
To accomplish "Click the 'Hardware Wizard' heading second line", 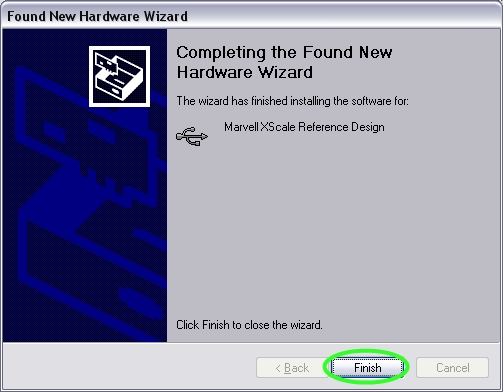I will pos(245,72).
